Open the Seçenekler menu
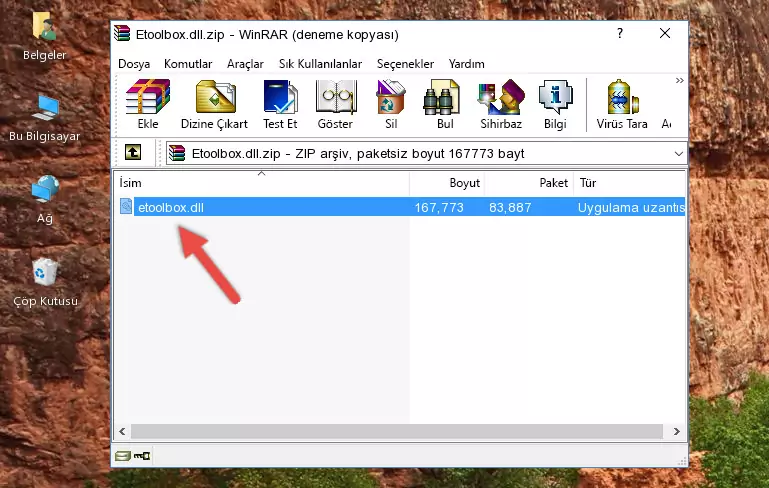Image resolution: width=769 pixels, height=488 pixels. coord(405,64)
